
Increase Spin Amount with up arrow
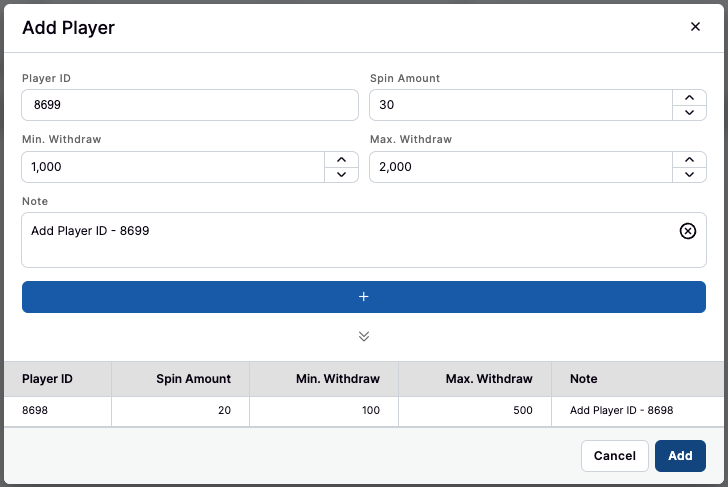pos(689,98)
